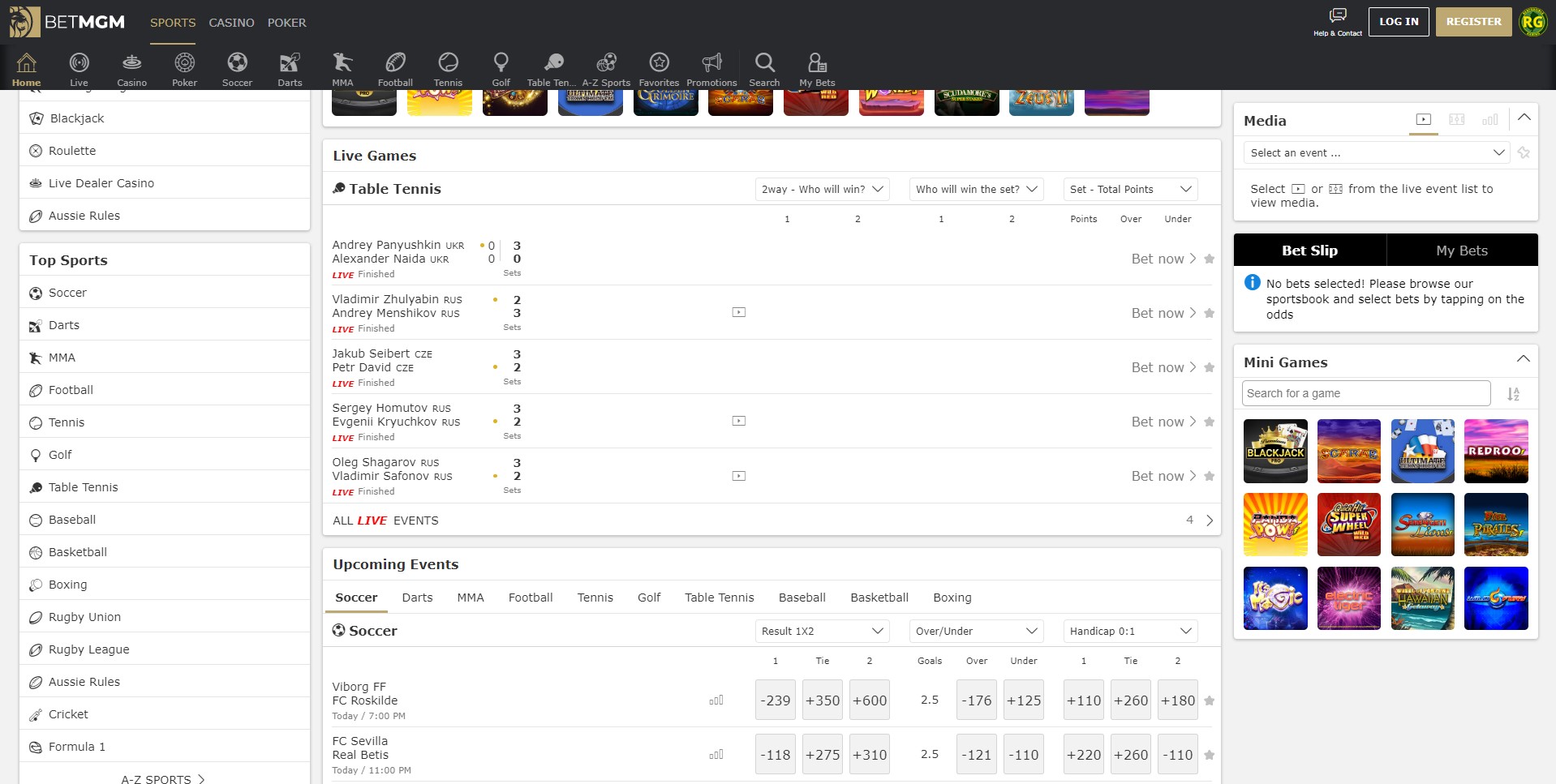
Task: Collapse the Mini Games panel
Action: (1524, 359)
